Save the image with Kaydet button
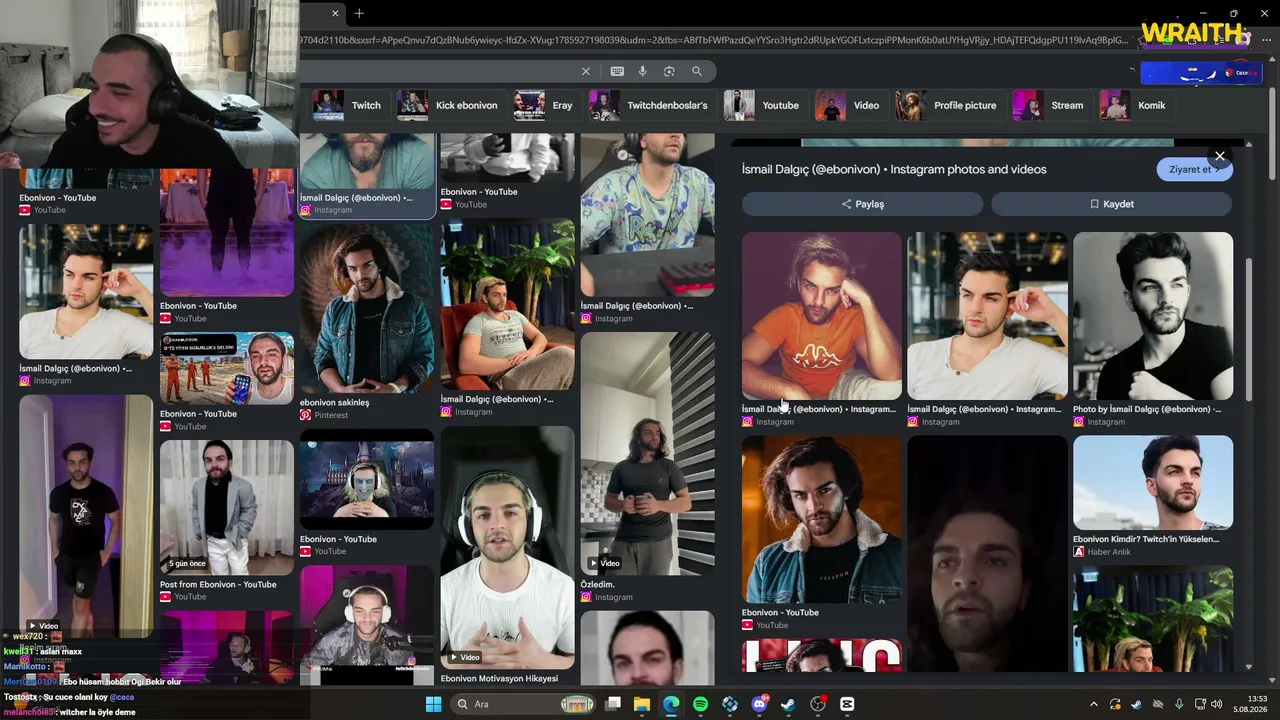The image size is (1280, 720). click(1111, 204)
